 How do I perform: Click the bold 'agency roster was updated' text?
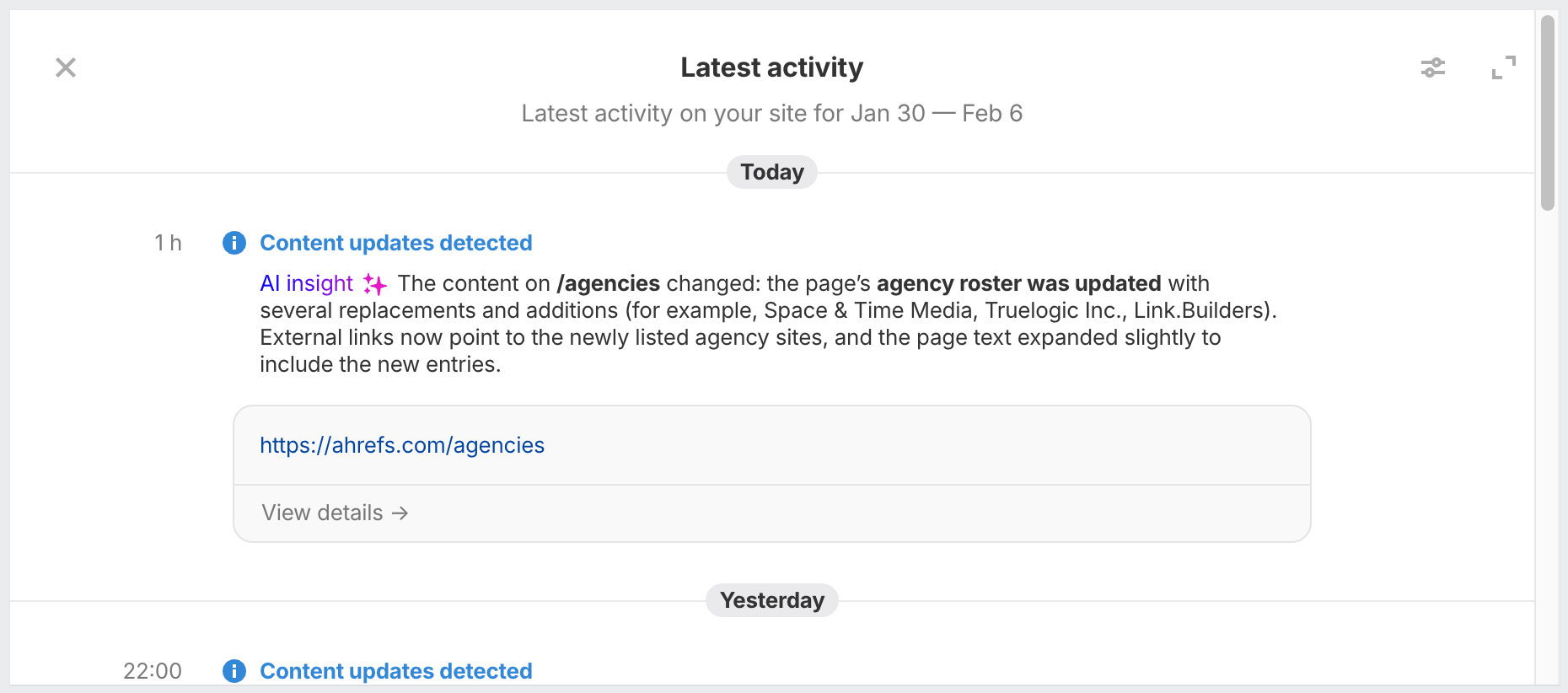(x=1018, y=283)
